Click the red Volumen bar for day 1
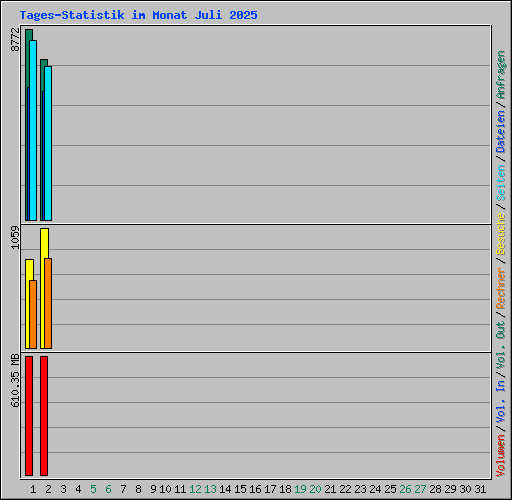Image resolution: width=512 pixels, height=500 pixels. 29,416
